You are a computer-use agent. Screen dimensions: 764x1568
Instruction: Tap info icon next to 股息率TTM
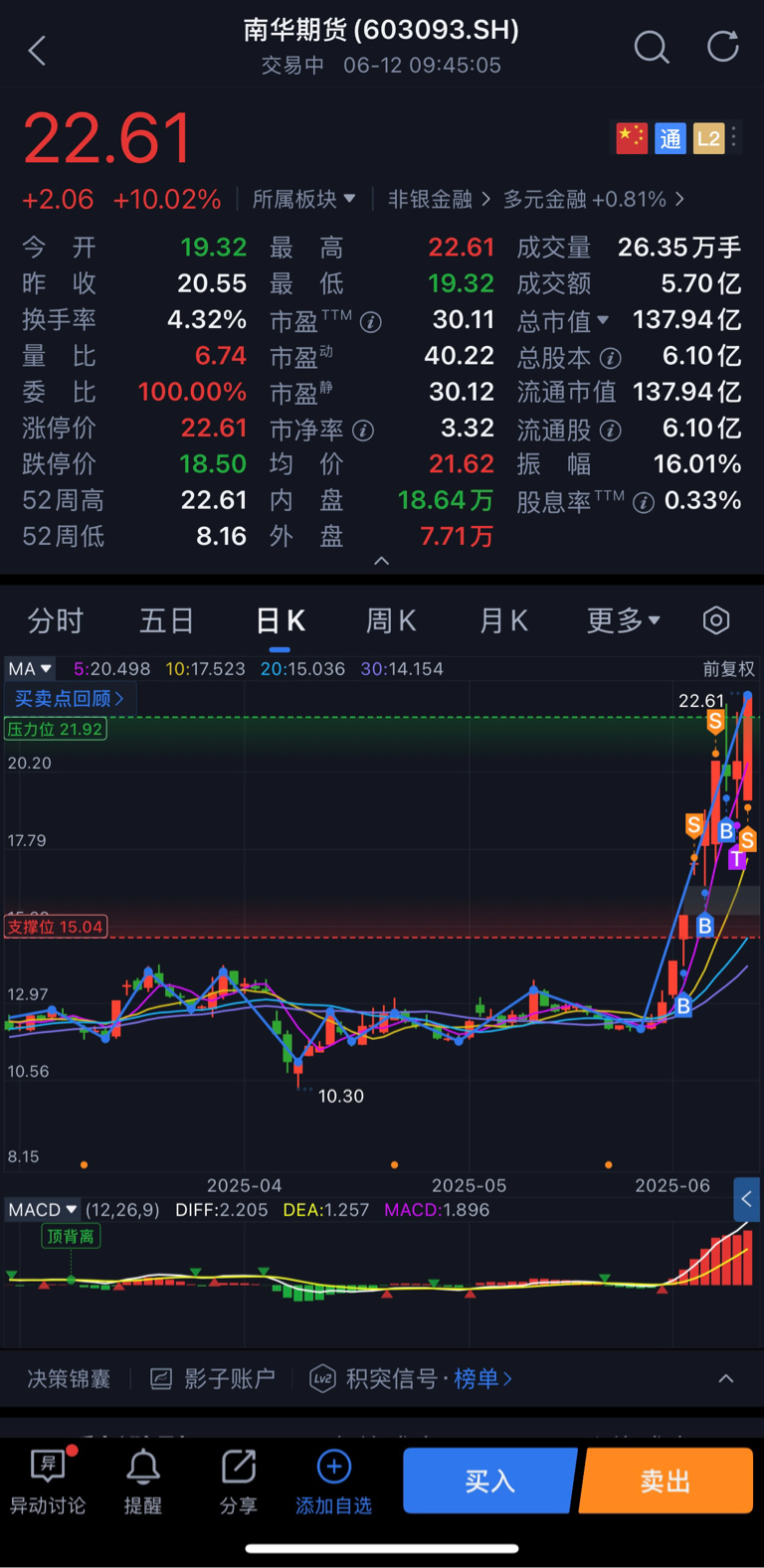[x=644, y=502]
